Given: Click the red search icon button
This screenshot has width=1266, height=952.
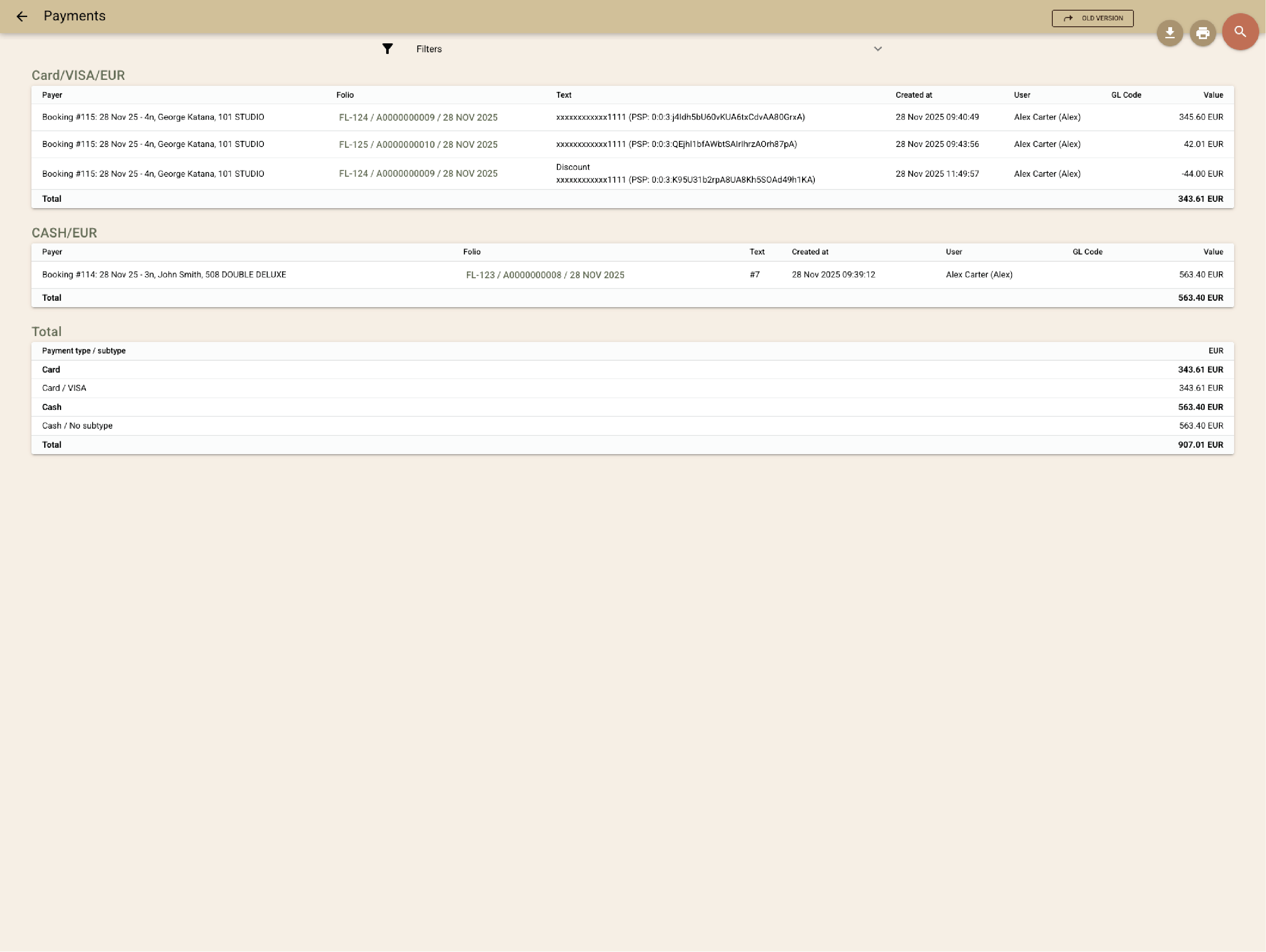Looking at the screenshot, I should 1240,32.
